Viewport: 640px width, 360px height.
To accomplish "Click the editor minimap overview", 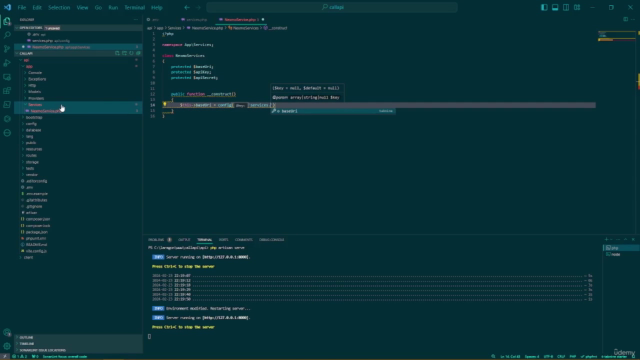I will (x=616, y=36).
